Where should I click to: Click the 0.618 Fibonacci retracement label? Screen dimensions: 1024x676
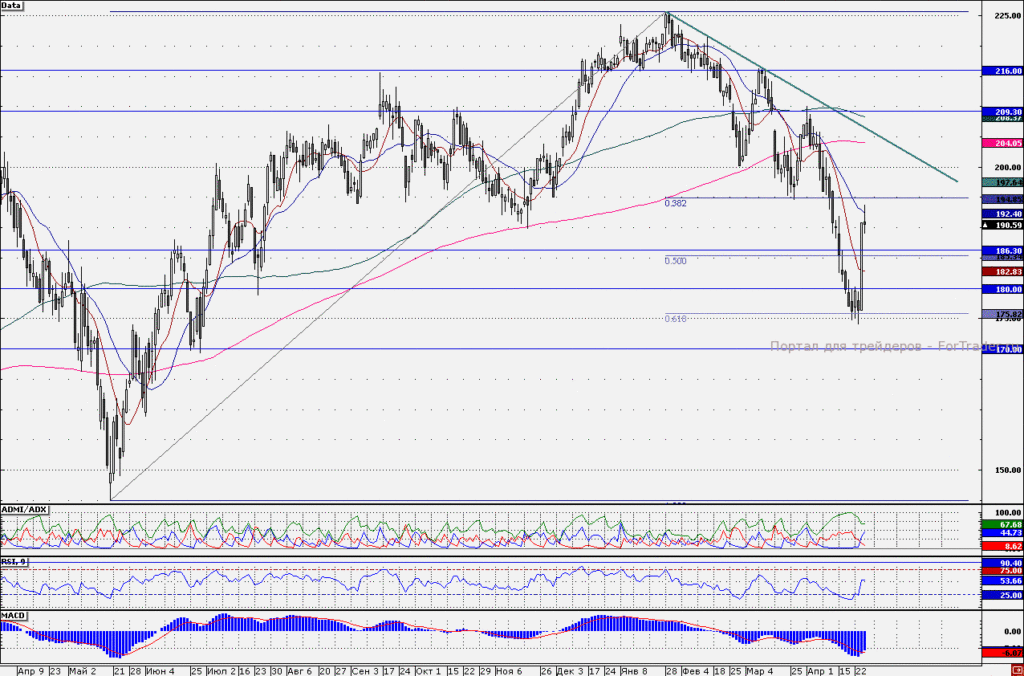click(x=675, y=319)
